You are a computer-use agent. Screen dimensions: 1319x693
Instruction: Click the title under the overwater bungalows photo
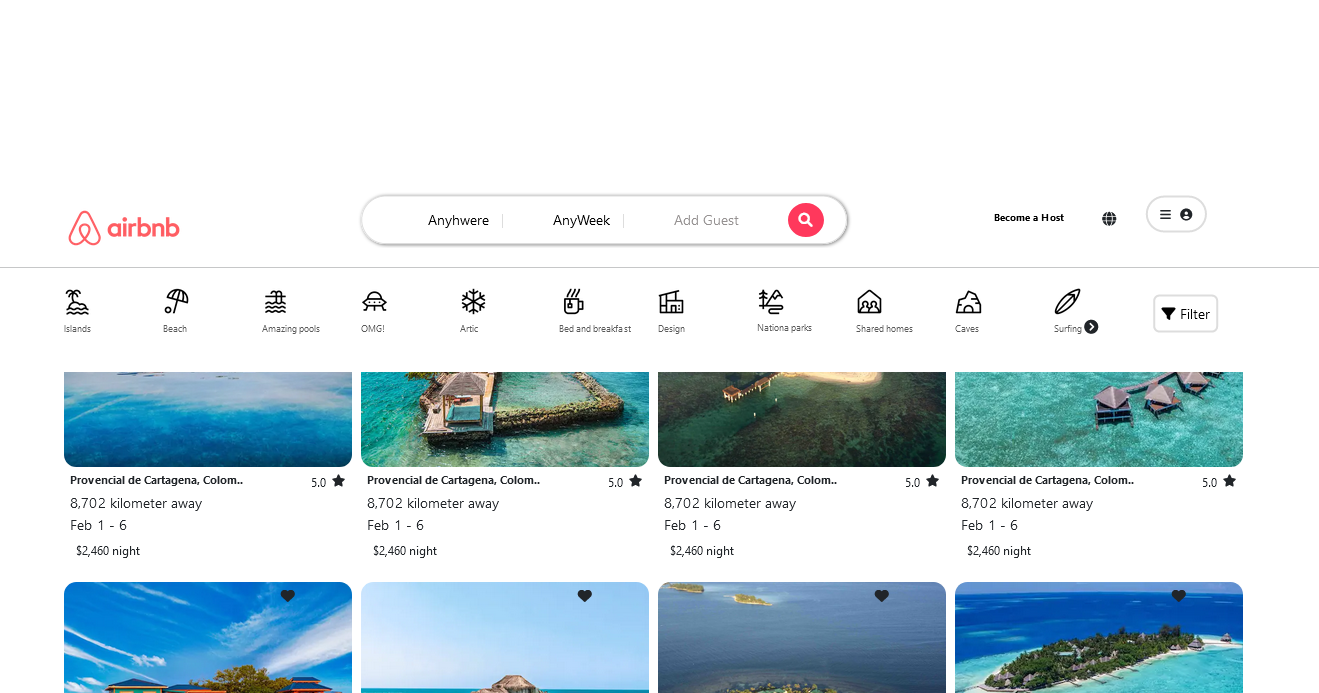pos(1048,480)
